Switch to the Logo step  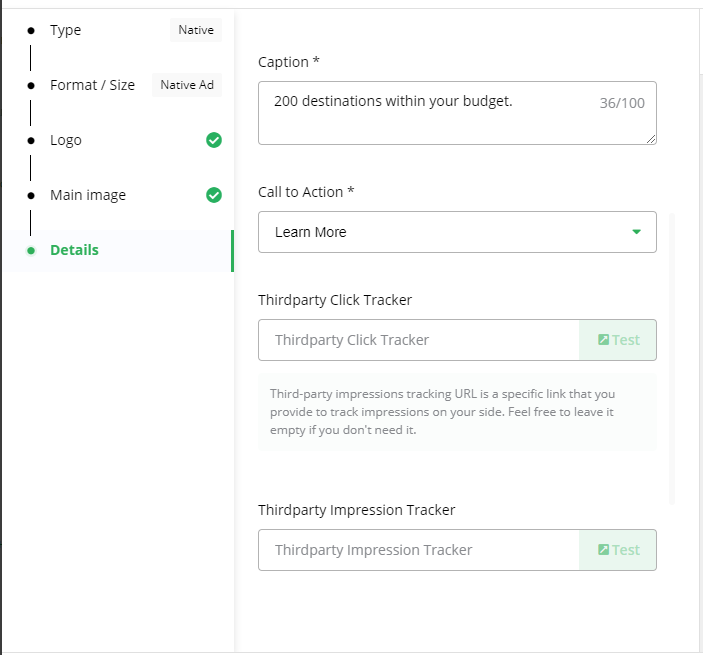(x=66, y=140)
